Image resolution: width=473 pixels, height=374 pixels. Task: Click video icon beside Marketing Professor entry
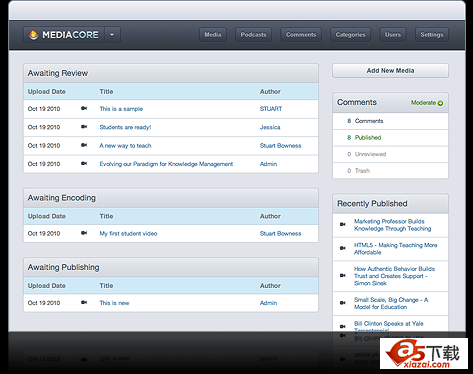pos(343,224)
